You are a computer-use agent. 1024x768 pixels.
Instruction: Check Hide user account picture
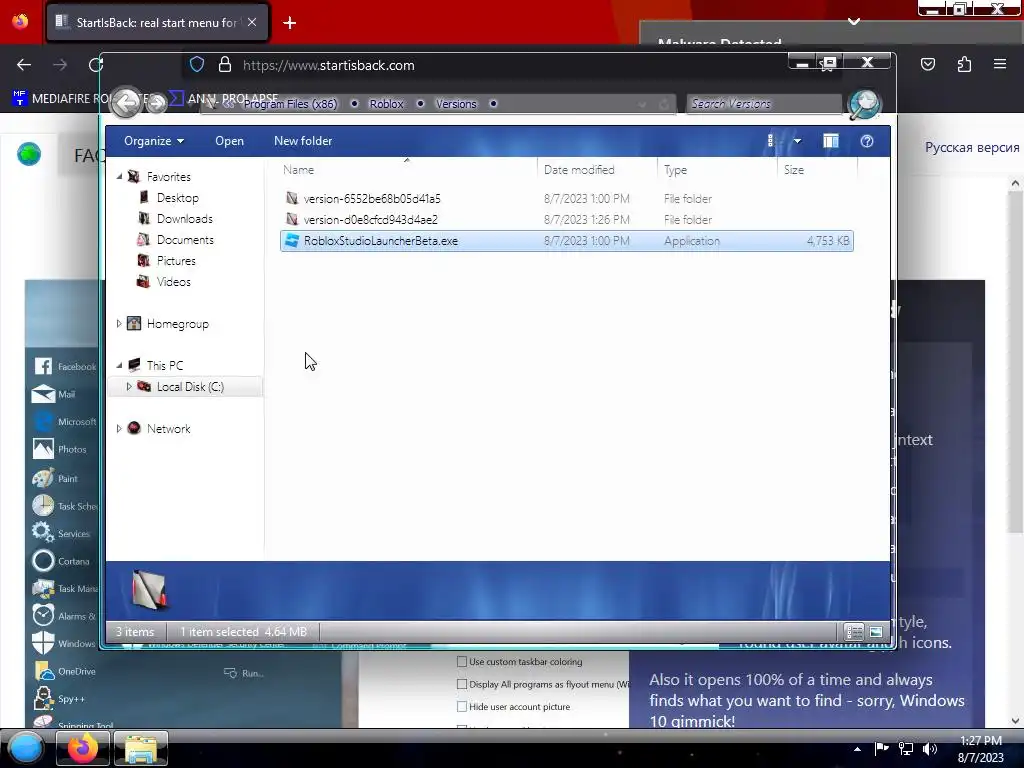coord(462,707)
